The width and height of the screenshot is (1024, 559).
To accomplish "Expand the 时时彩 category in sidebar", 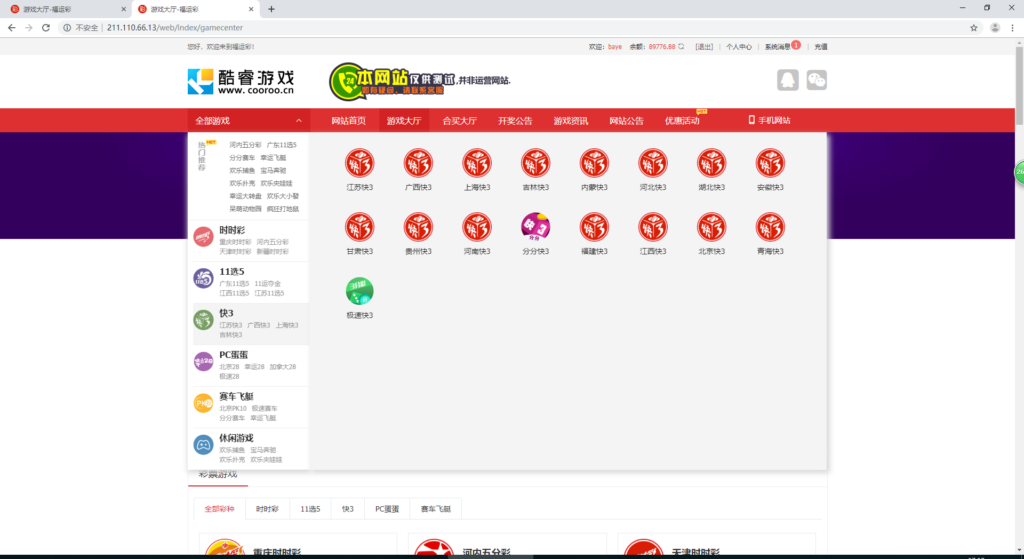I will tap(232, 230).
